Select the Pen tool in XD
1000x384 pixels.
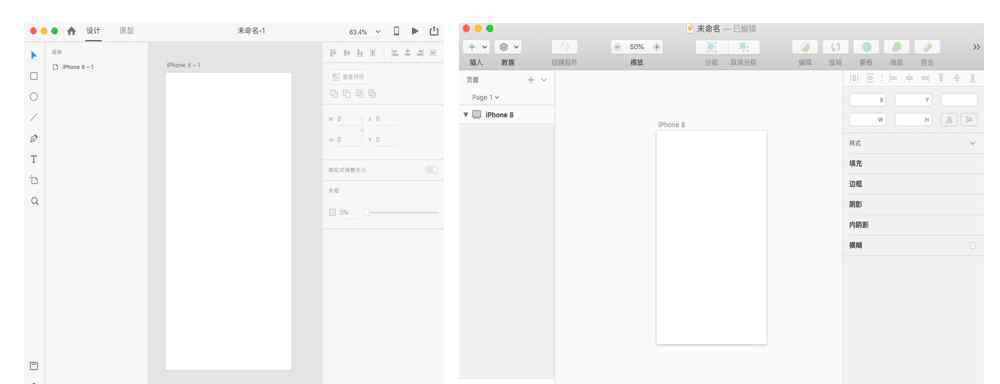34,138
